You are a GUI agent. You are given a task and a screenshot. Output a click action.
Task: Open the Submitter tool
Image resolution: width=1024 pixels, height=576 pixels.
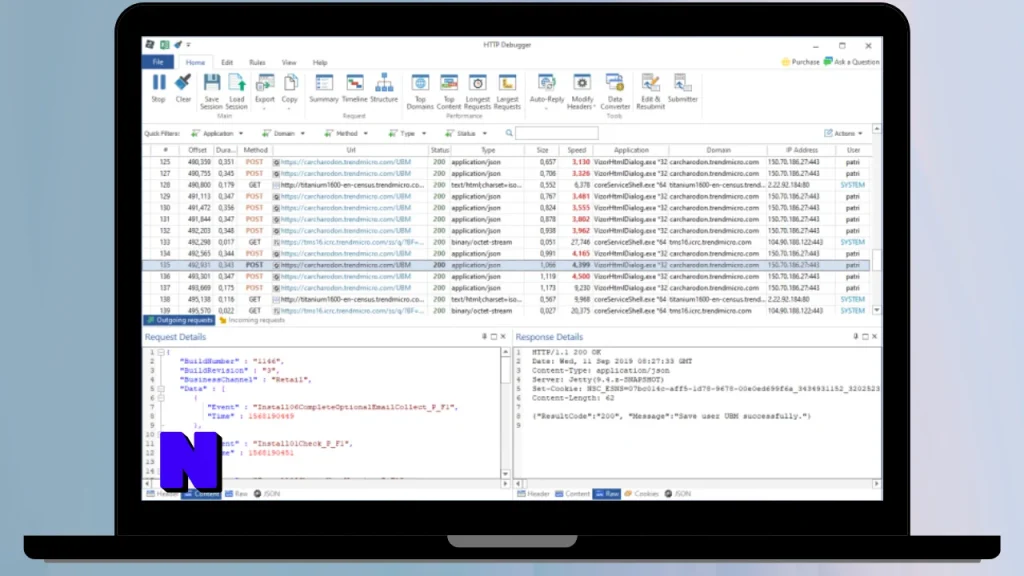[682, 88]
